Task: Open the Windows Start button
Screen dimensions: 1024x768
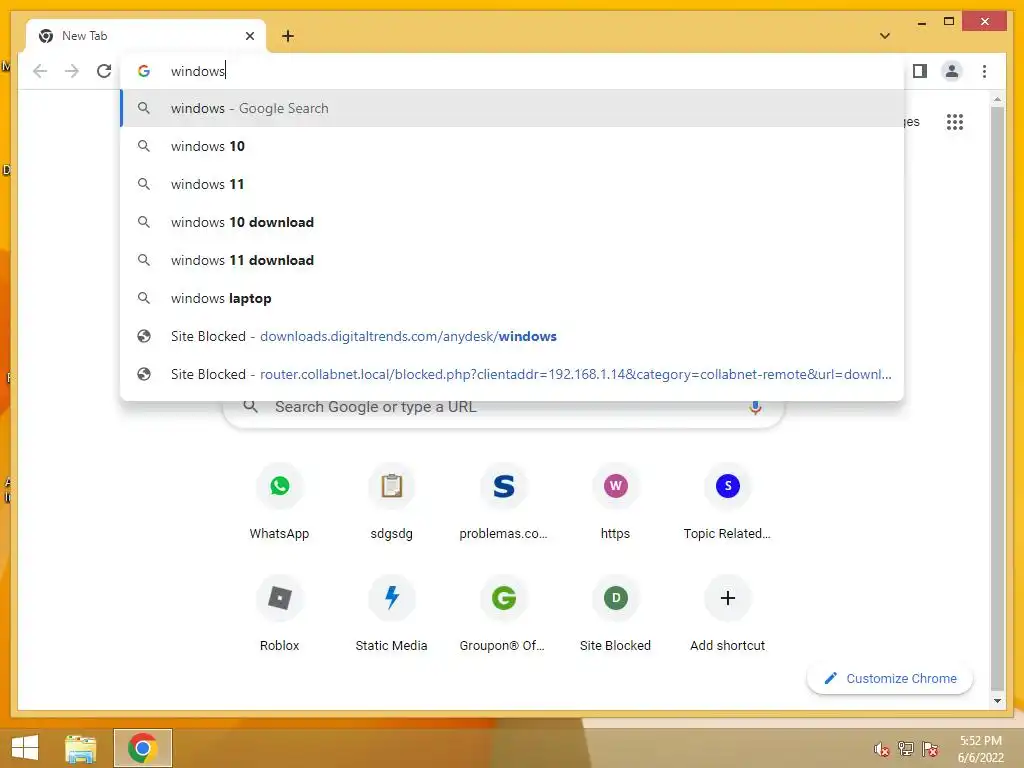Action: [25, 748]
